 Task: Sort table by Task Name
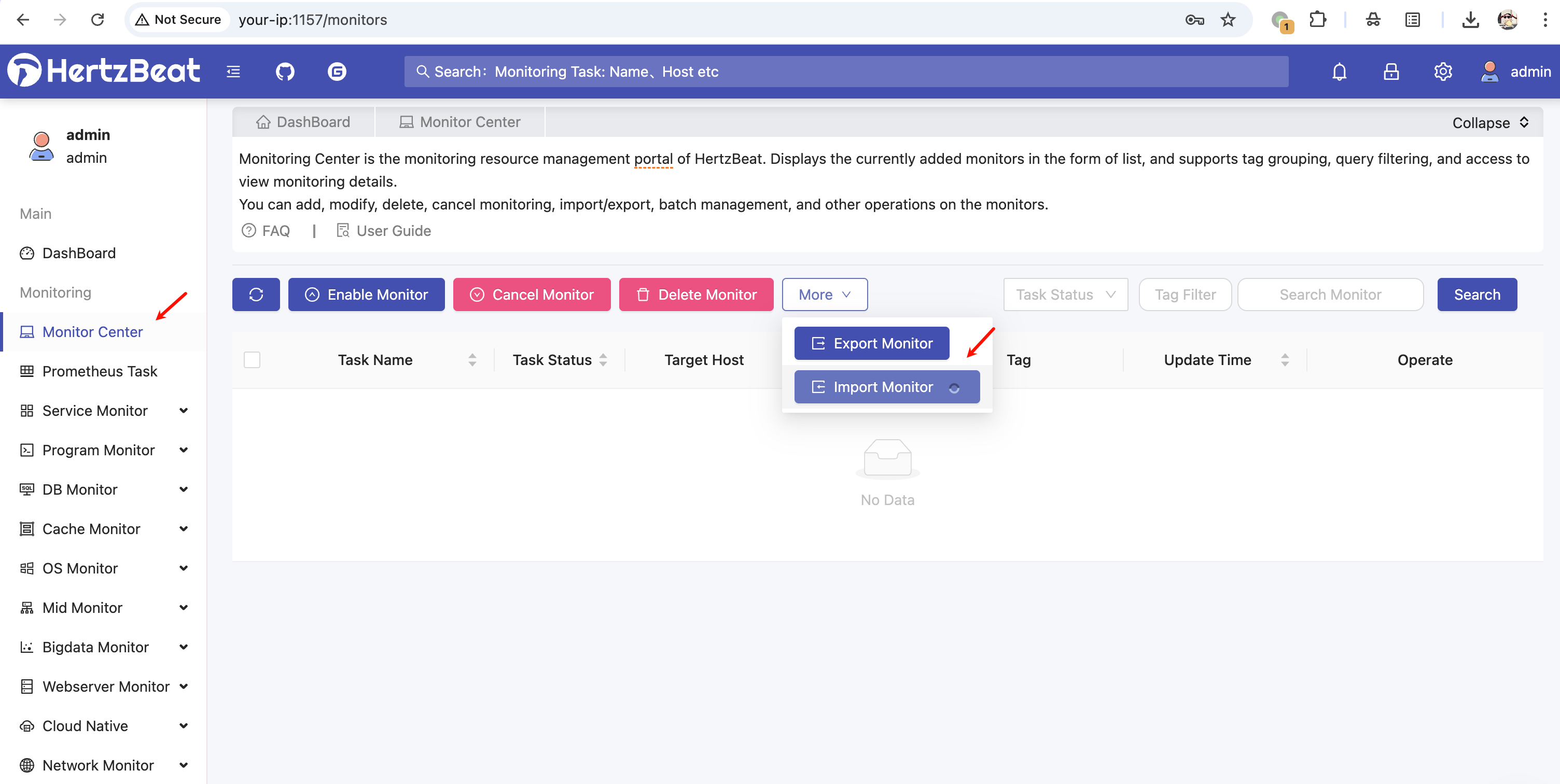point(472,360)
